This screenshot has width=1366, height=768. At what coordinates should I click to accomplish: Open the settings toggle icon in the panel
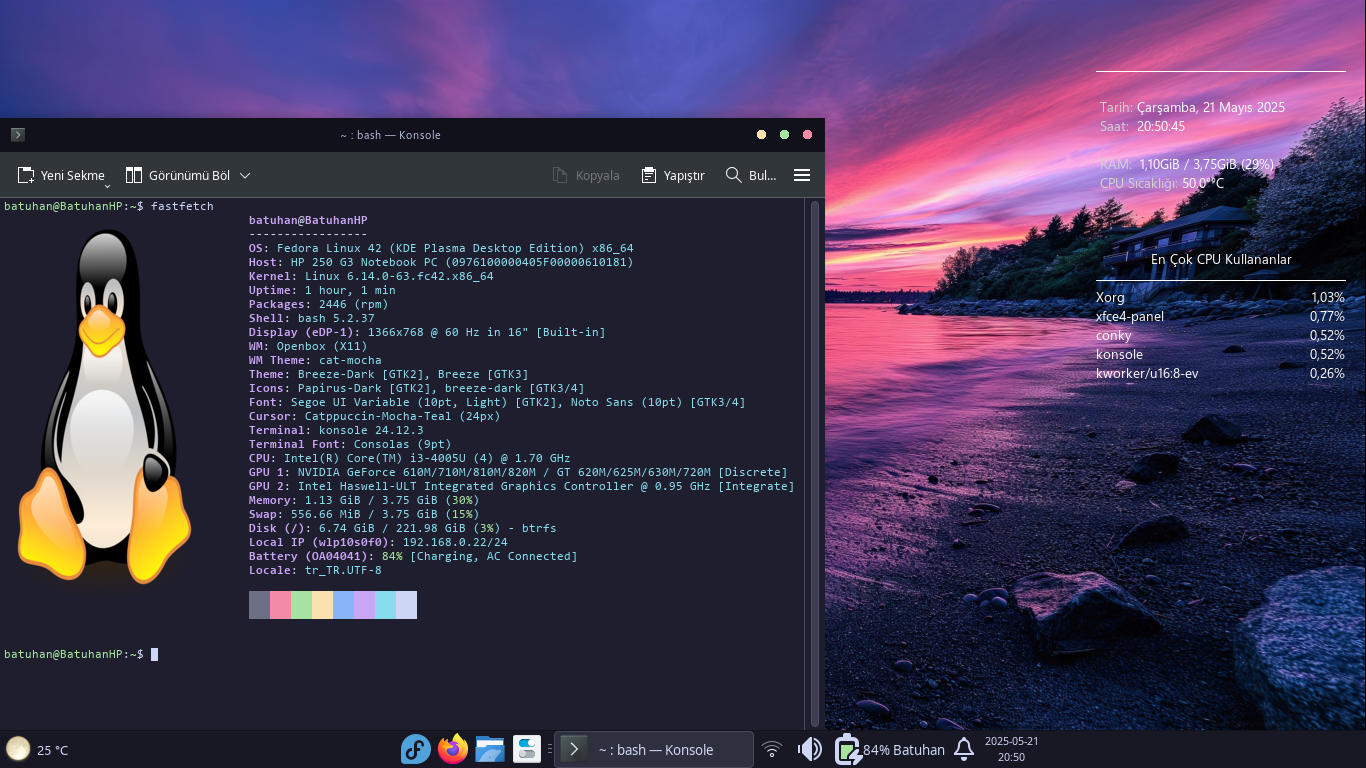[527, 749]
